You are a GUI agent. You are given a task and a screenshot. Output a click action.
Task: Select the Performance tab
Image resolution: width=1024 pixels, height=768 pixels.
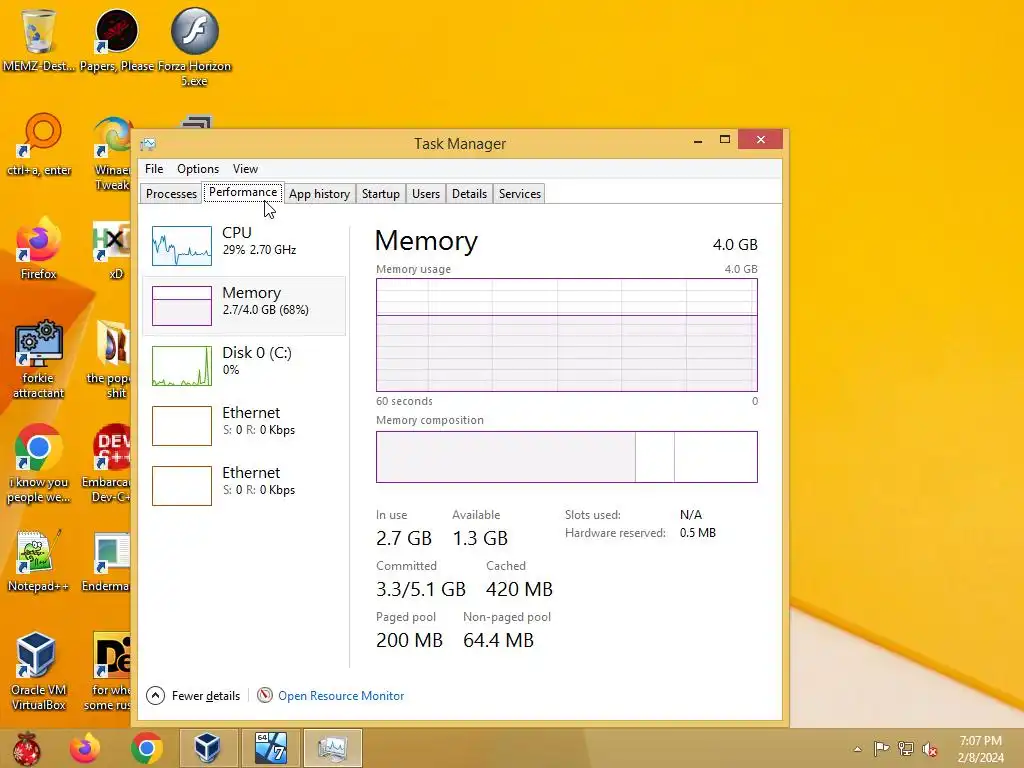pyautogui.click(x=243, y=192)
